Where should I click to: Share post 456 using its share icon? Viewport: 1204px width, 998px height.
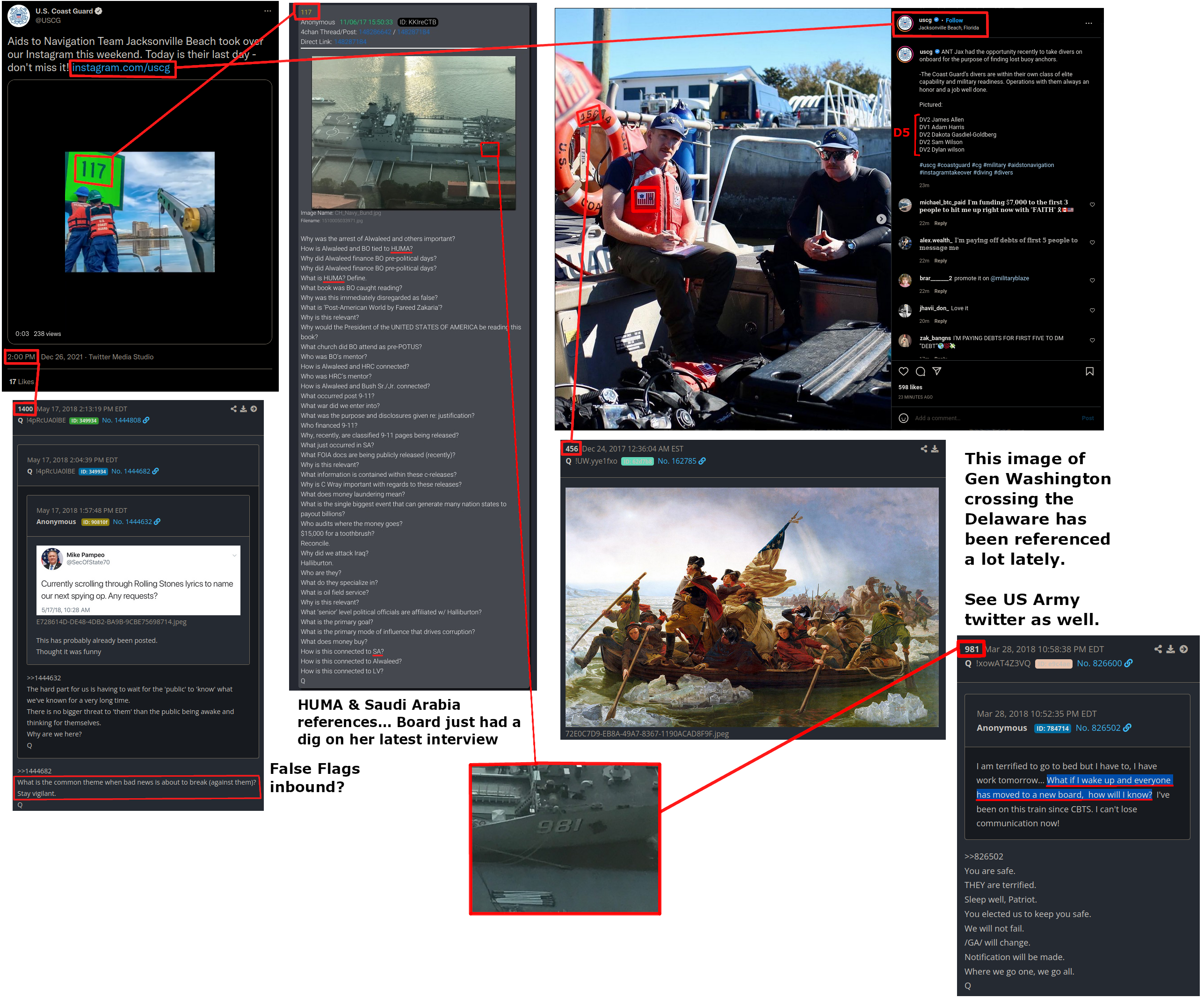(x=924, y=449)
